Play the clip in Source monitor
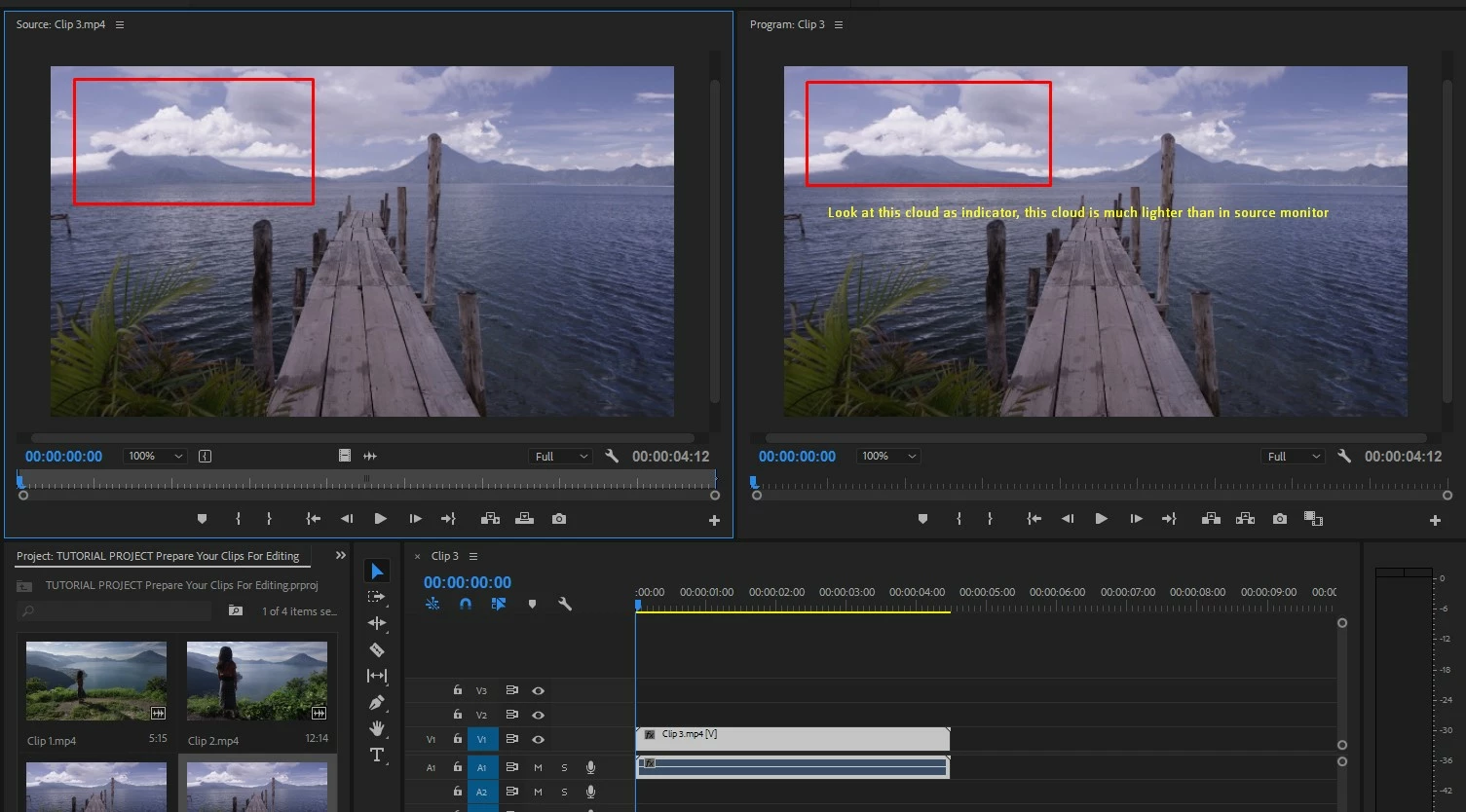The height and width of the screenshot is (812, 1466). click(380, 519)
